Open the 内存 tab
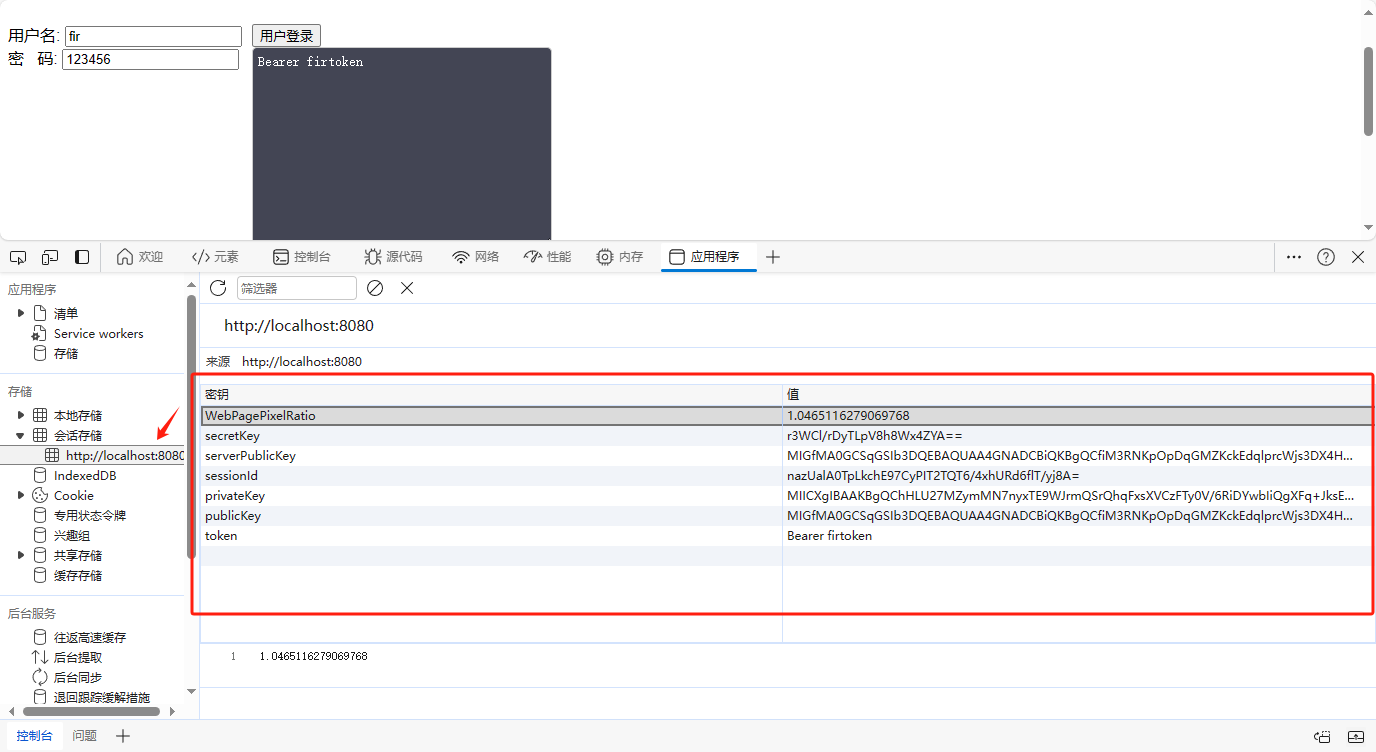This screenshot has width=1376, height=752. [x=620, y=257]
